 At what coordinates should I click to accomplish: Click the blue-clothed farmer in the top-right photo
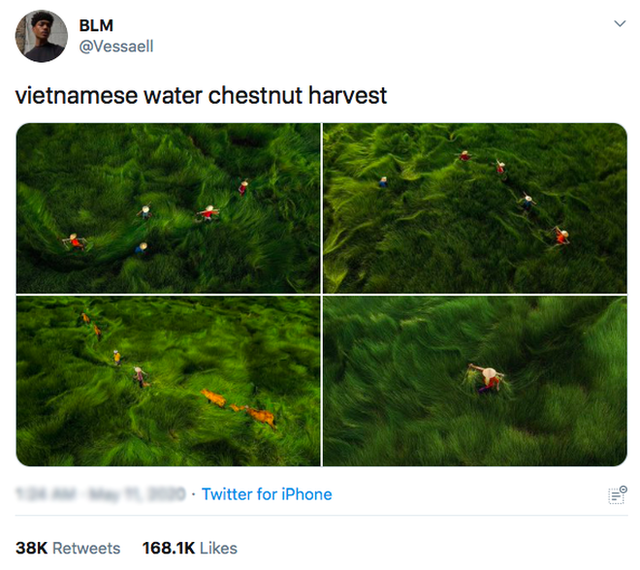[383, 182]
